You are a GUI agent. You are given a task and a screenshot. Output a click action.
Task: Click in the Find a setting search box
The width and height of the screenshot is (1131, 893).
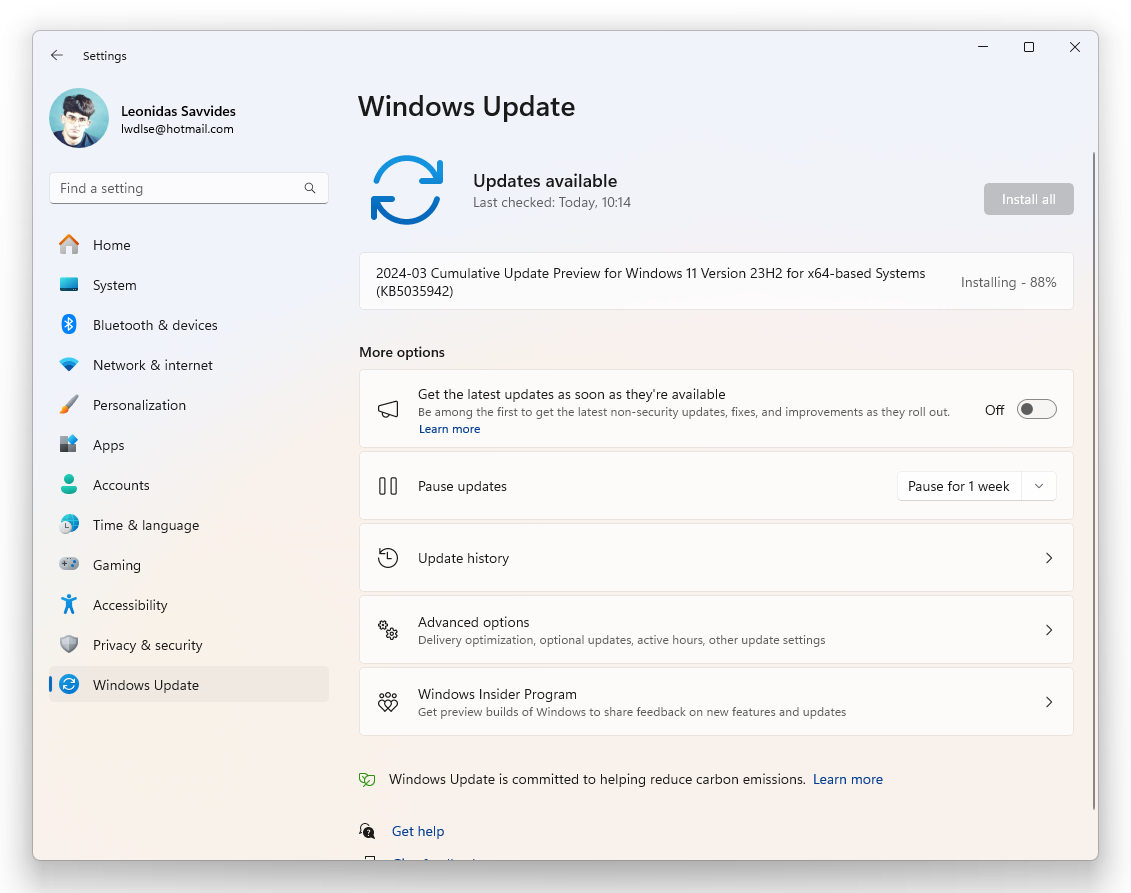click(189, 188)
